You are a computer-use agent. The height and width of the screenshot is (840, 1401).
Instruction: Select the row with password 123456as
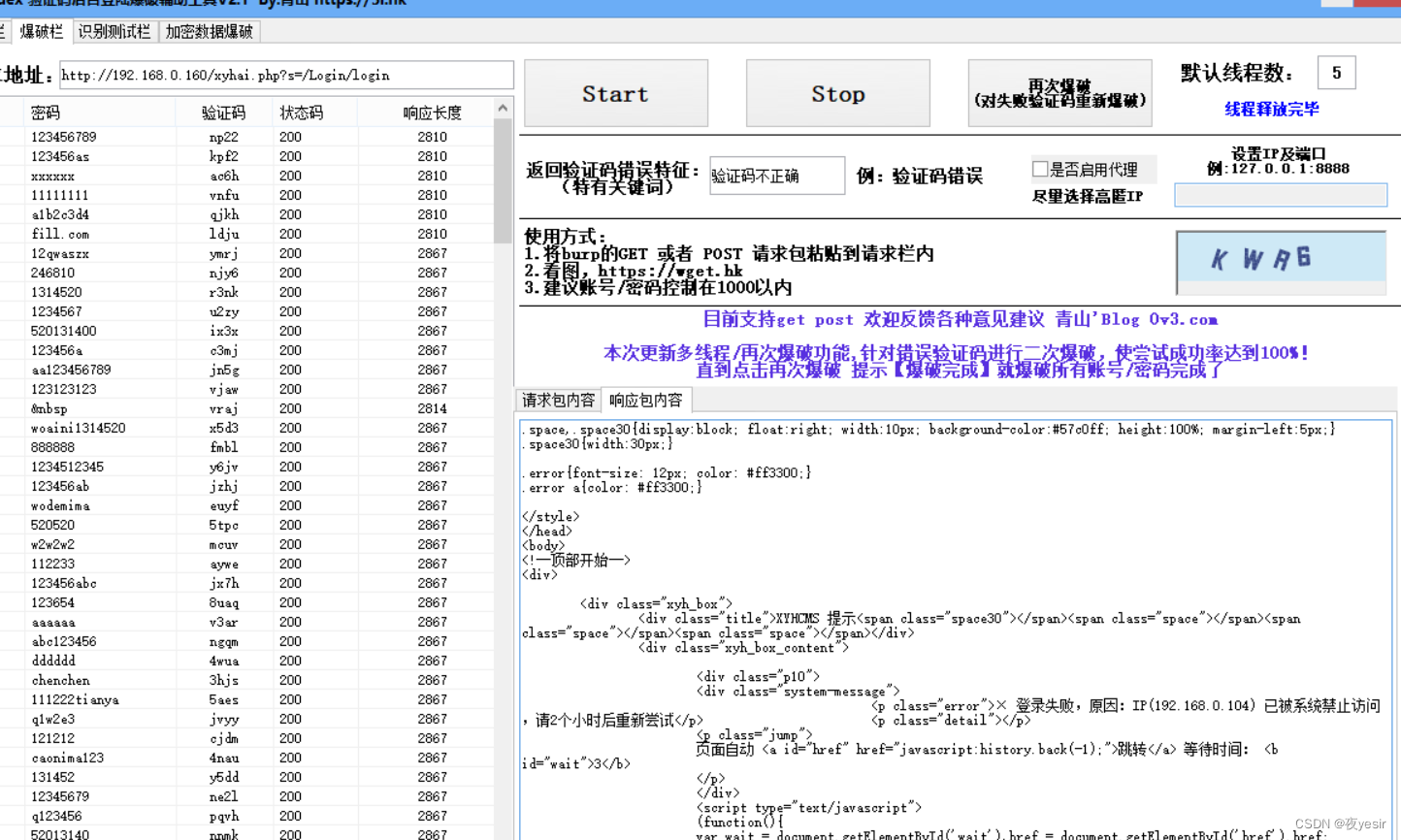(246, 156)
